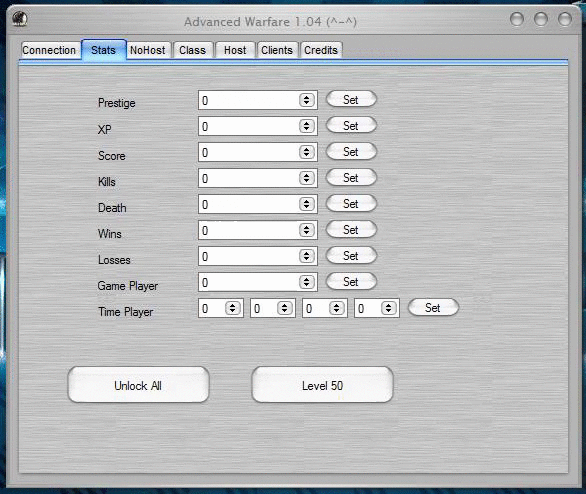Viewport: 586px width, 494px height.
Task: Adjust the fourth Time Player spinner
Action: tap(388, 308)
